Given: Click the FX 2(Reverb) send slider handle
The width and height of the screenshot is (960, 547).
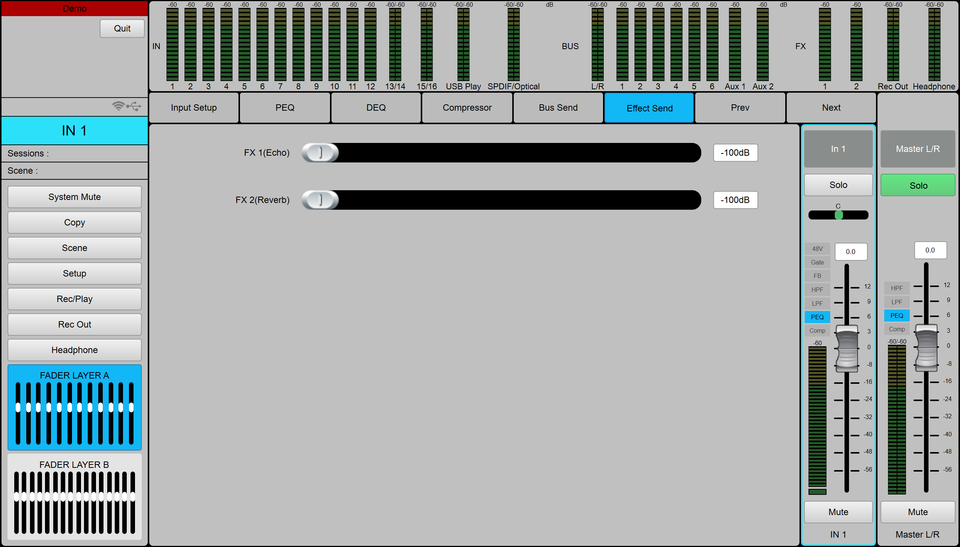Looking at the screenshot, I should [320, 200].
